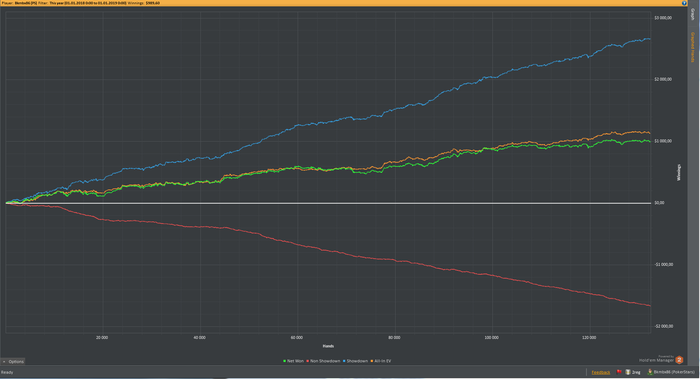The height and width of the screenshot is (379, 700).
Task: Click the -$2 000,00 axis label
Action: [663, 326]
